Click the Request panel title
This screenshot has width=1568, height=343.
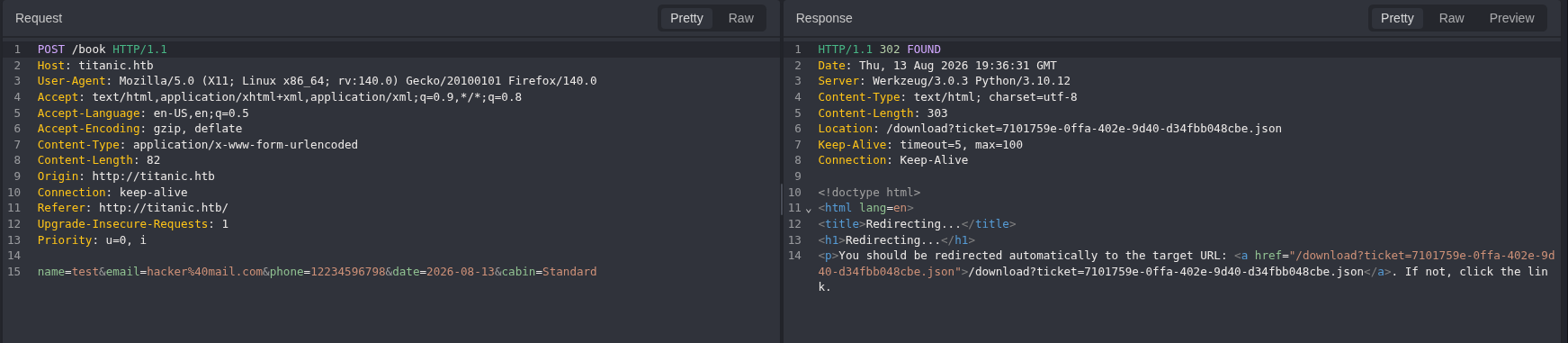[39, 18]
